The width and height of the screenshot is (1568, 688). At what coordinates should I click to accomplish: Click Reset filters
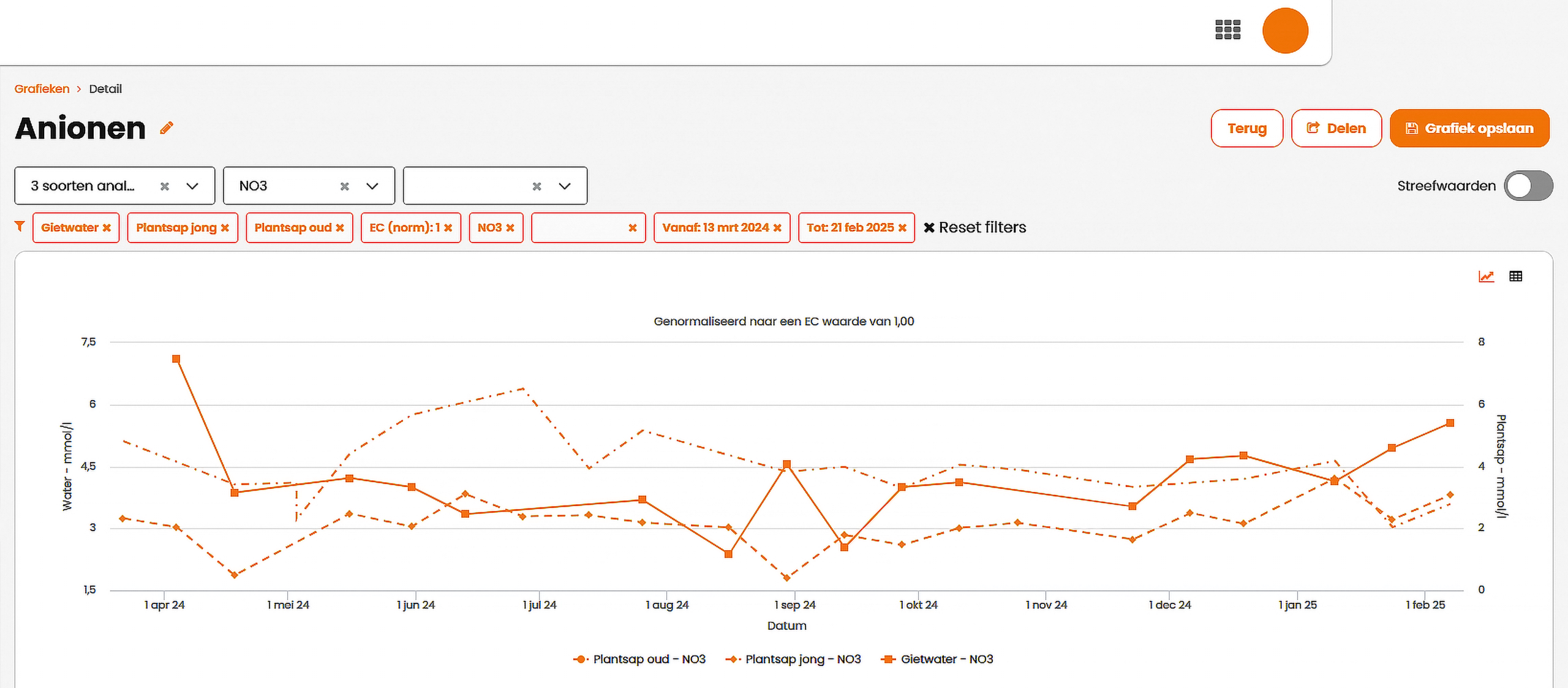click(974, 228)
